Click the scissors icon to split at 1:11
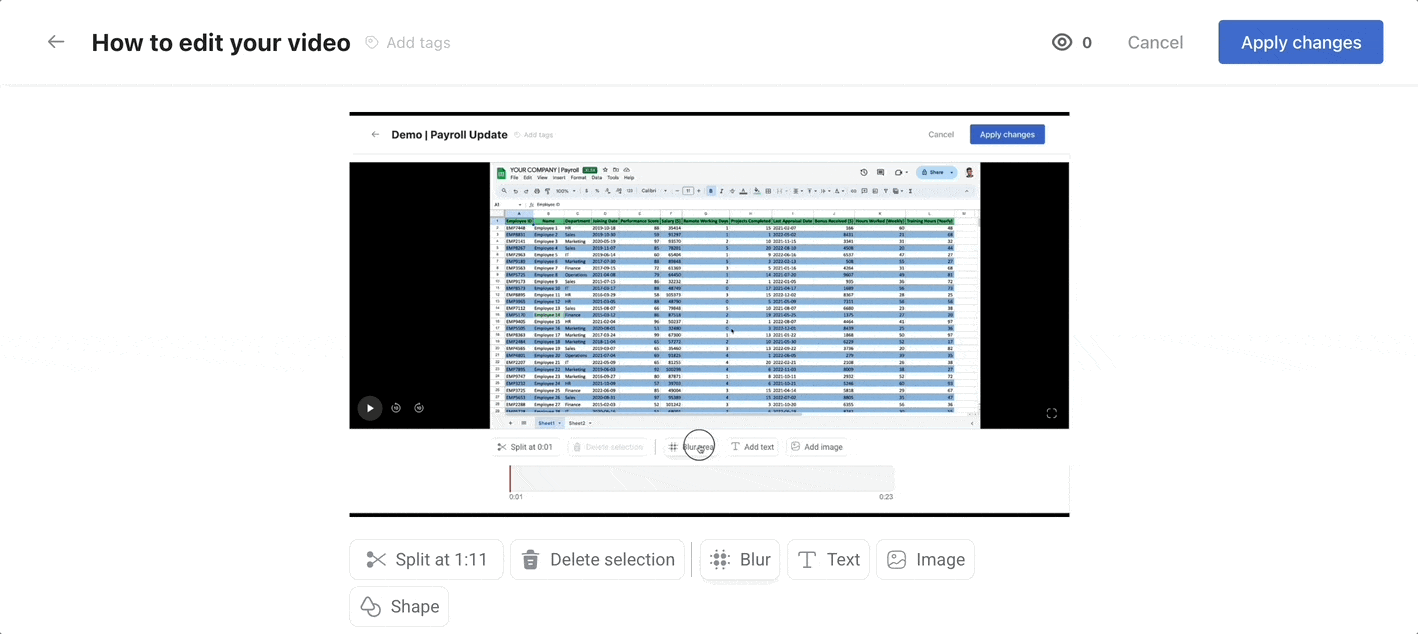The image size is (1418, 634). tap(376, 559)
